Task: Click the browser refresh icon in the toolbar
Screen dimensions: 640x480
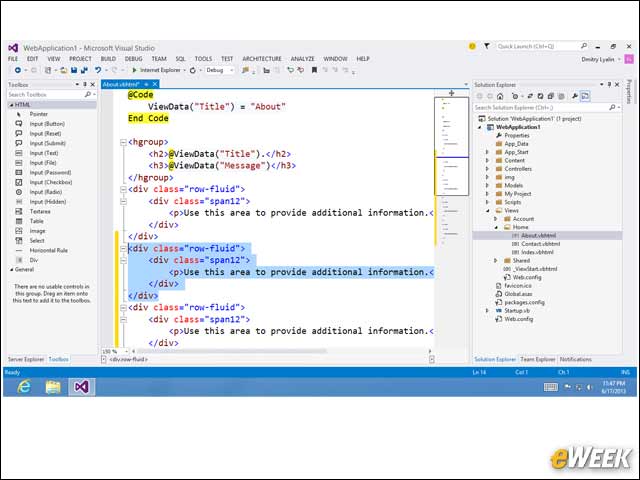Action: [x=193, y=70]
